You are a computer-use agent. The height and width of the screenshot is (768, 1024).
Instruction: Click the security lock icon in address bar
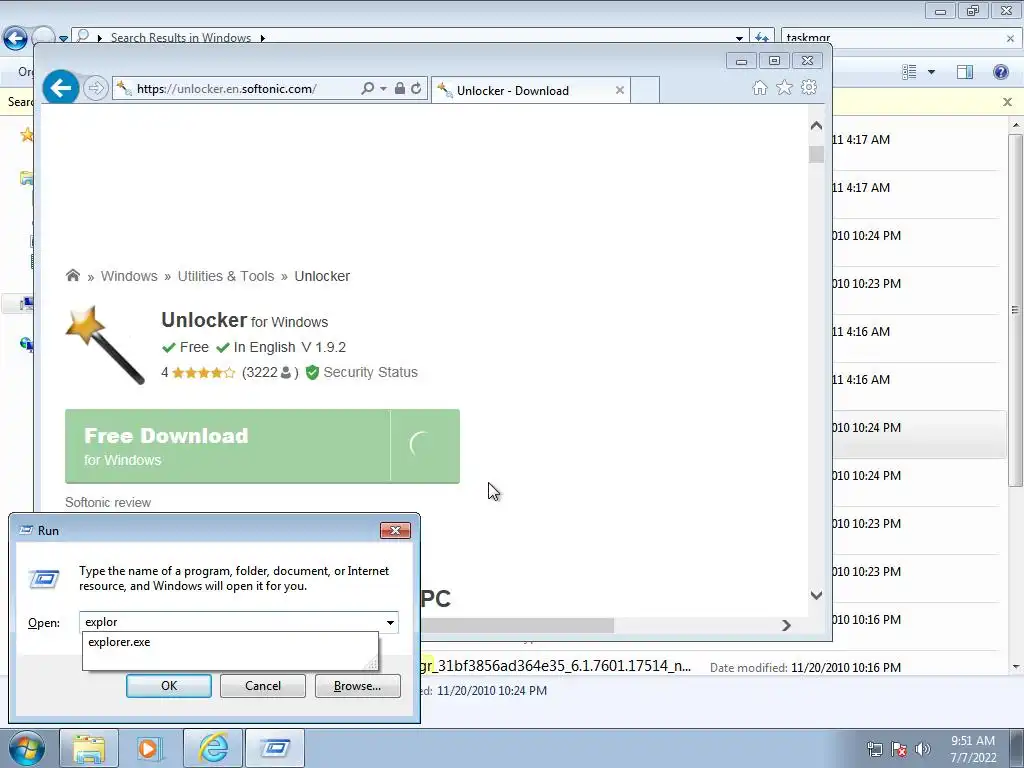(x=400, y=88)
